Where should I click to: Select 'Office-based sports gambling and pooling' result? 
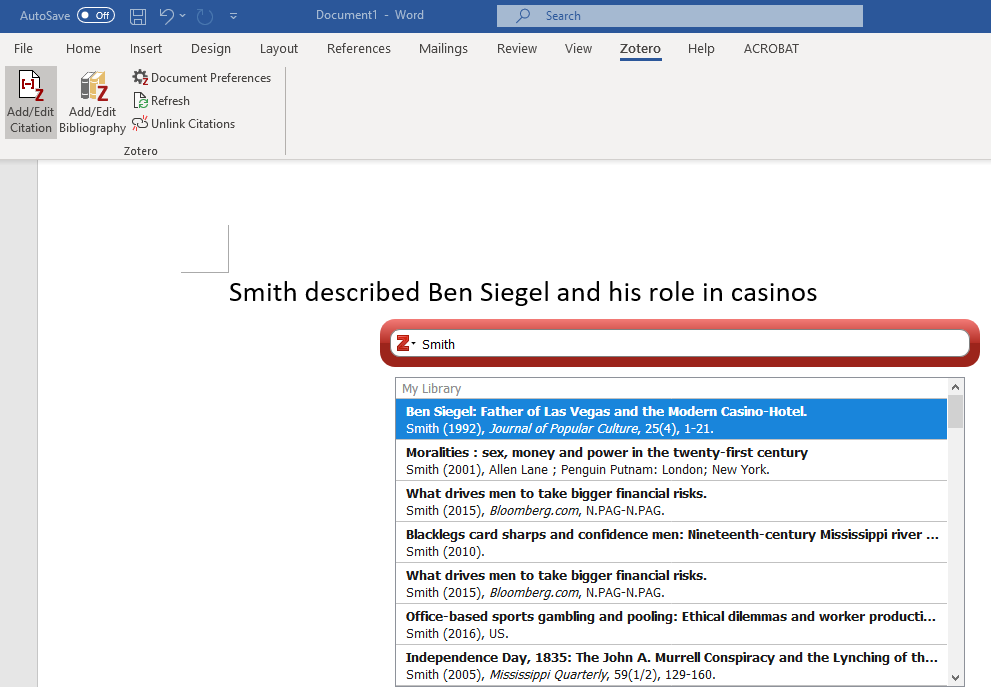coord(671,624)
